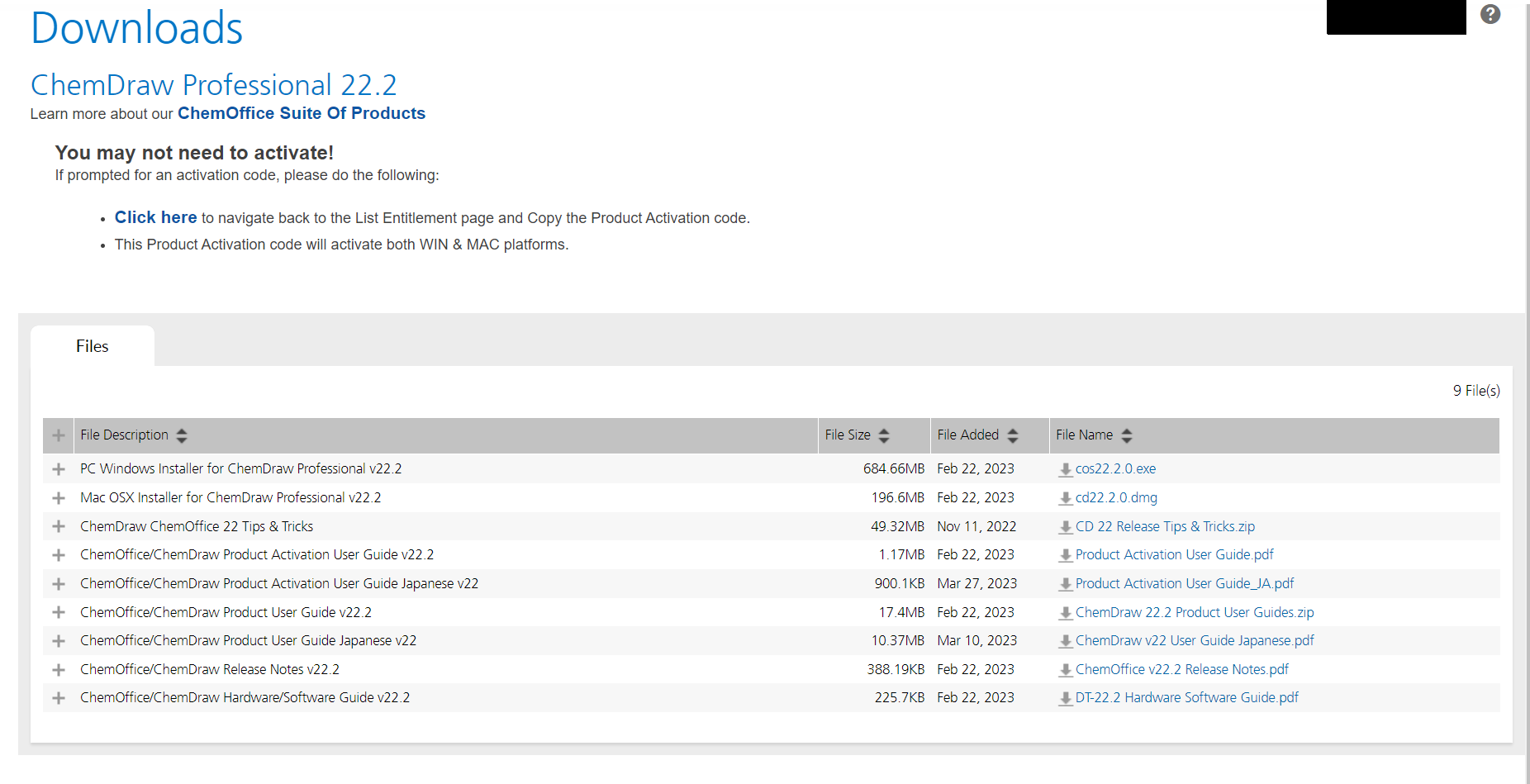This screenshot has height=784, width=1530.
Task: Click download icon beside ChemDraw v22 User Guide Japanese.pdf
Action: [1066, 642]
